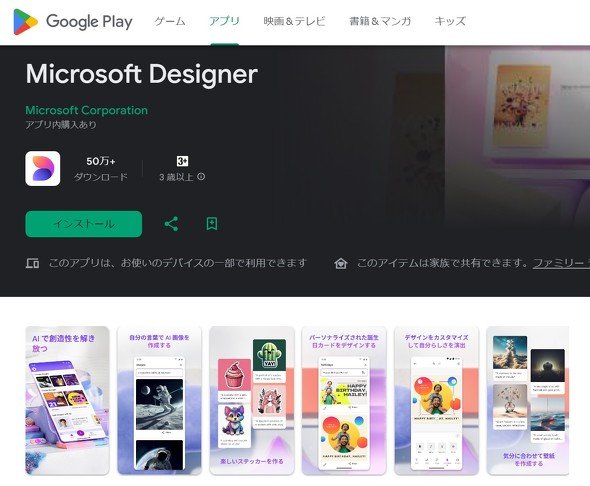The width and height of the screenshot is (590, 486).
Task: Click the インストール button
Action: coord(84,224)
